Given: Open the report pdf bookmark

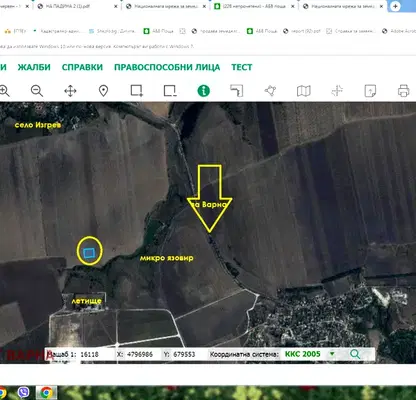Looking at the screenshot, I should point(302,31).
